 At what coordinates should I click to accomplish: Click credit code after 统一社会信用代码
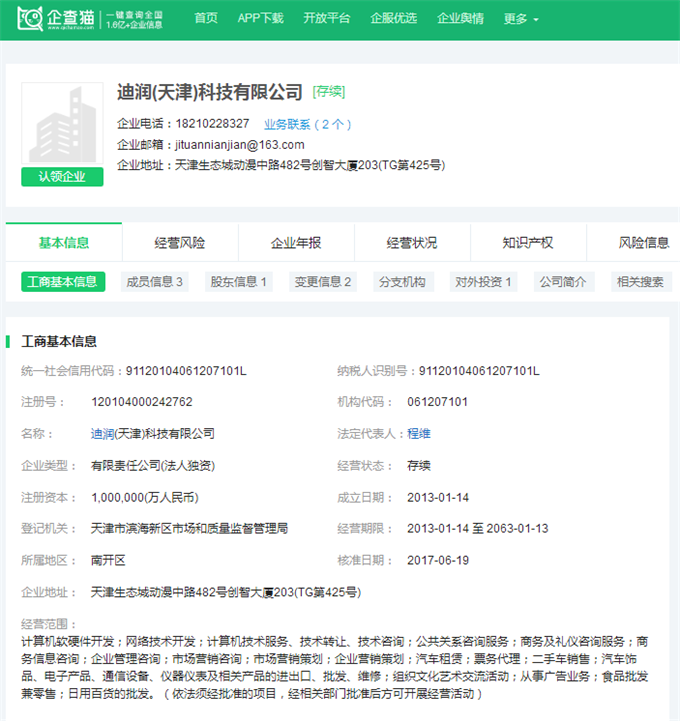coord(186,371)
